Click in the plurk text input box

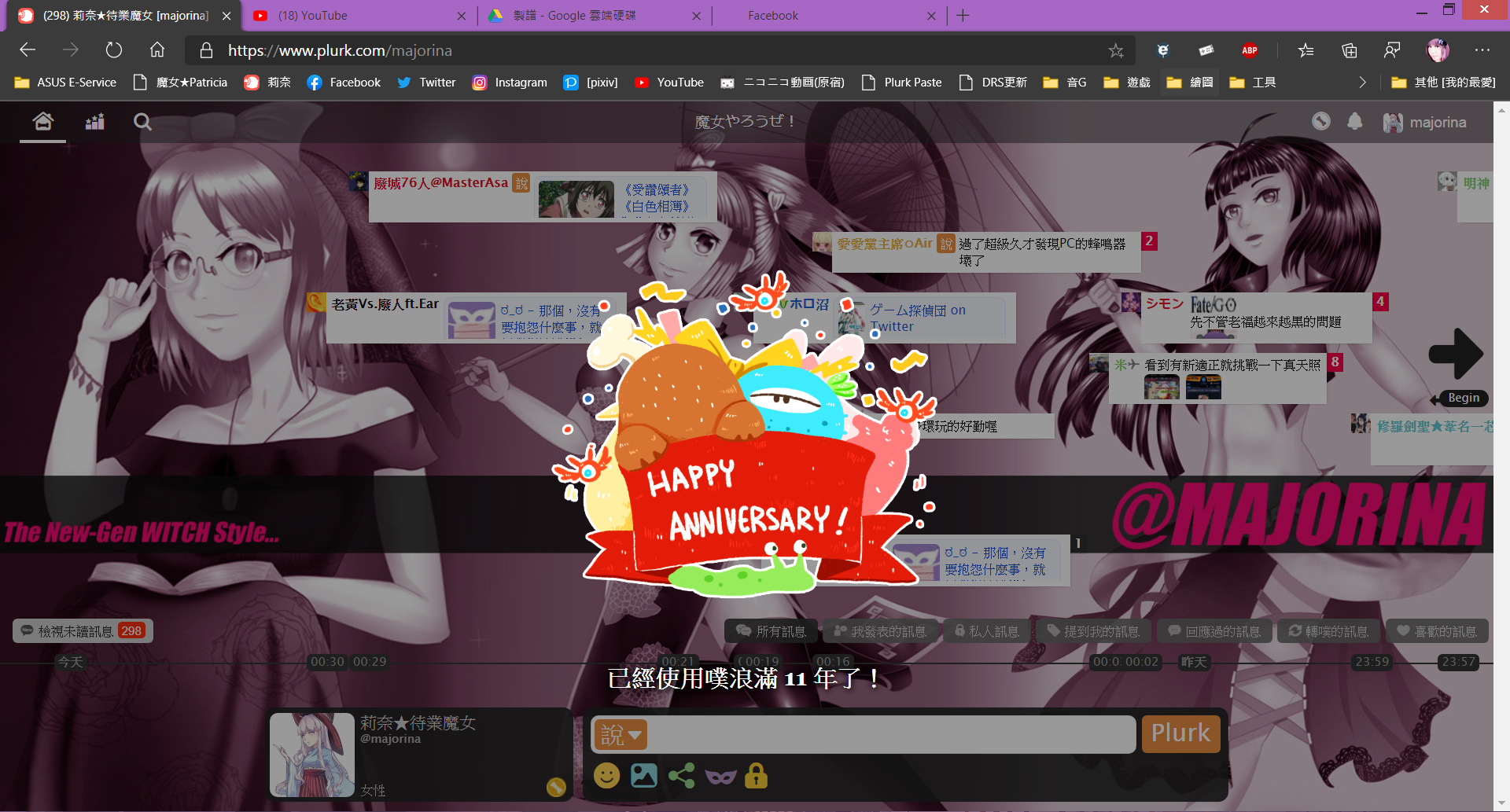tap(892, 735)
